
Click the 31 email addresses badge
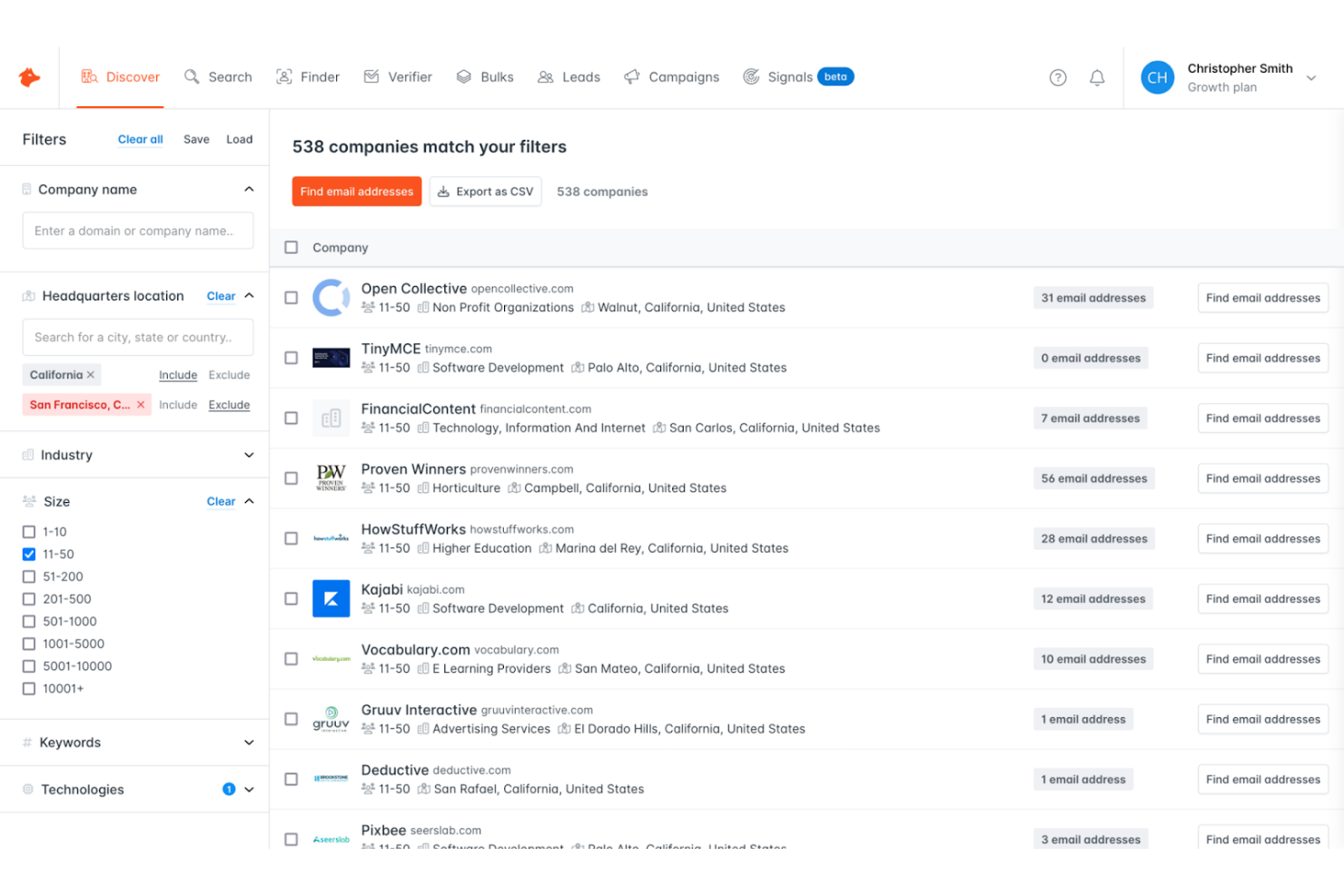coord(1093,298)
